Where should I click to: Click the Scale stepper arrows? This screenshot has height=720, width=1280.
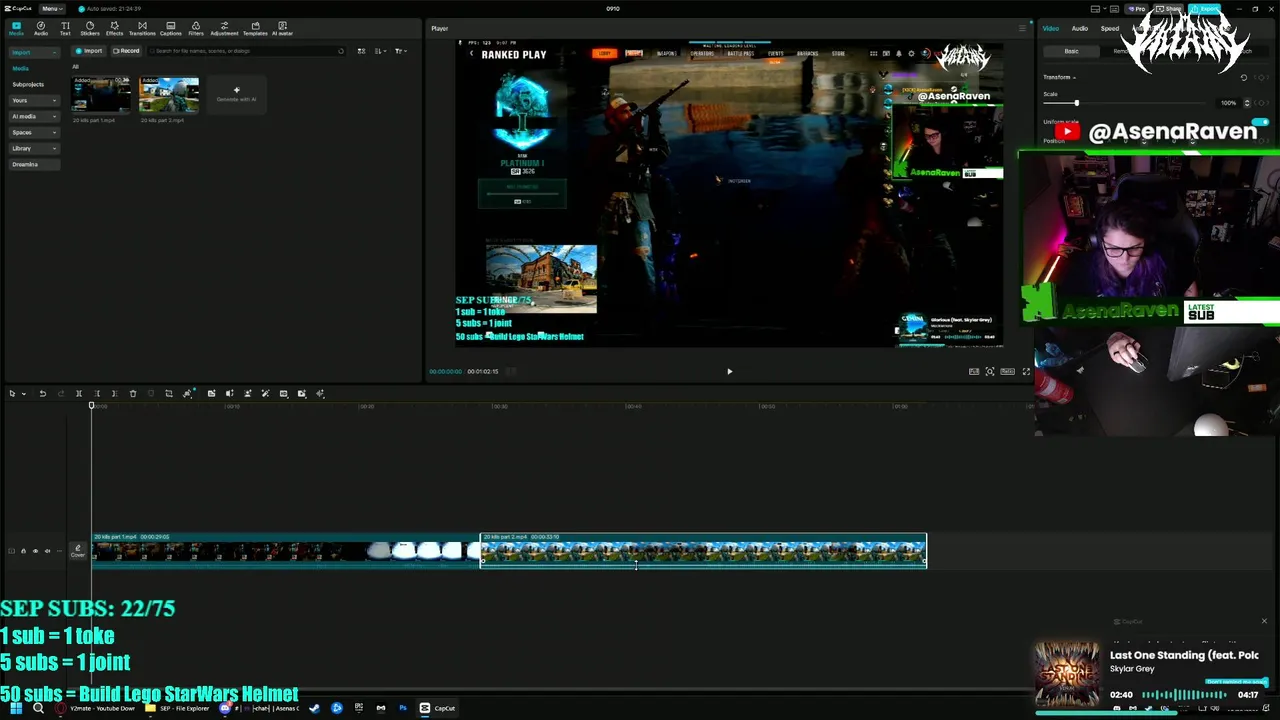pos(1246,103)
